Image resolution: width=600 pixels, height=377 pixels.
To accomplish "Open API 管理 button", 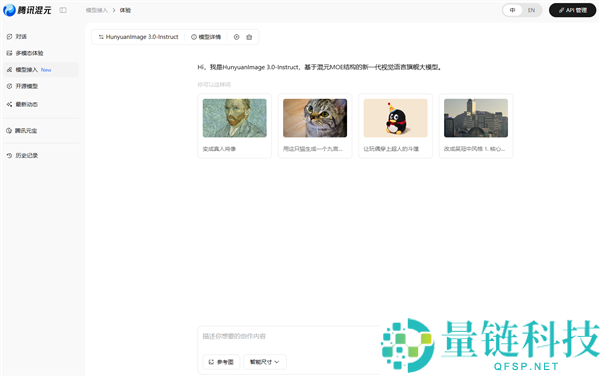I will coord(572,10).
